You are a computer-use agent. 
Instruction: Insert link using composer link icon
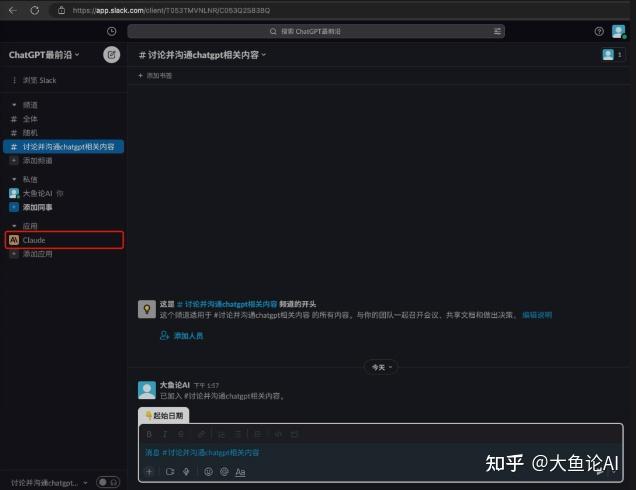(x=201, y=434)
